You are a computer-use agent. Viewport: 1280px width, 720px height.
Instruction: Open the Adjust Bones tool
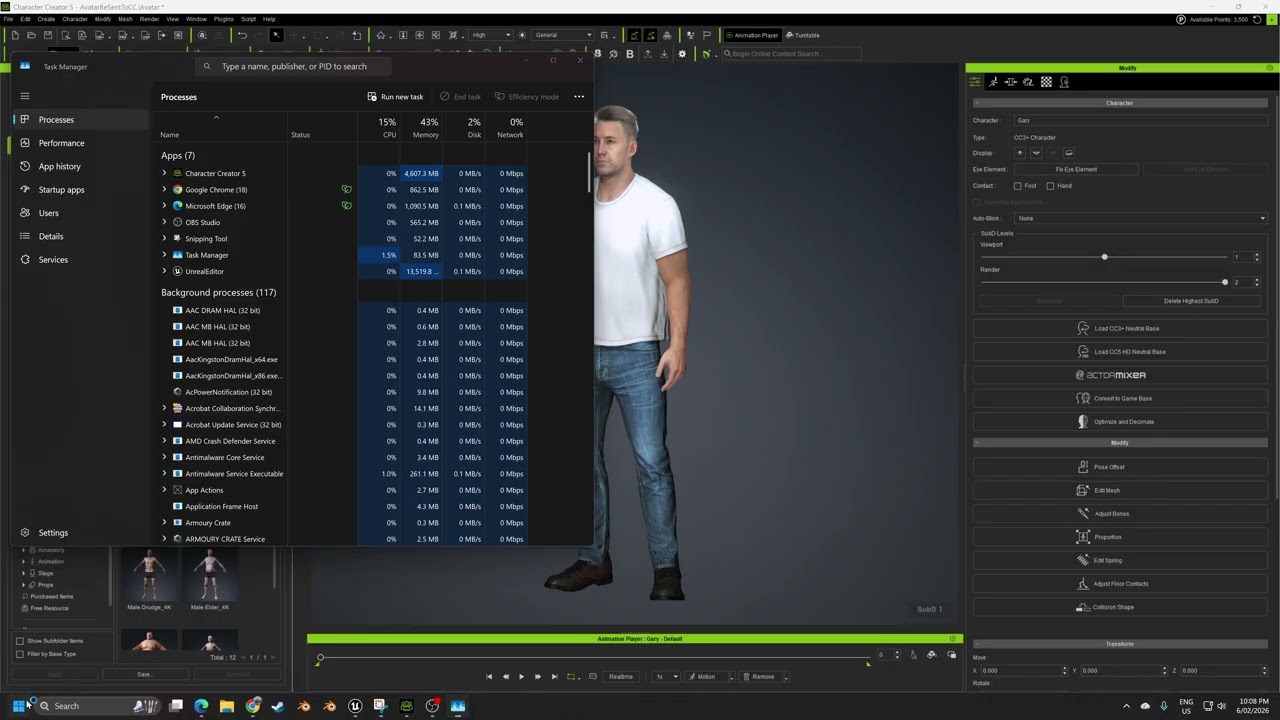tap(1111, 513)
